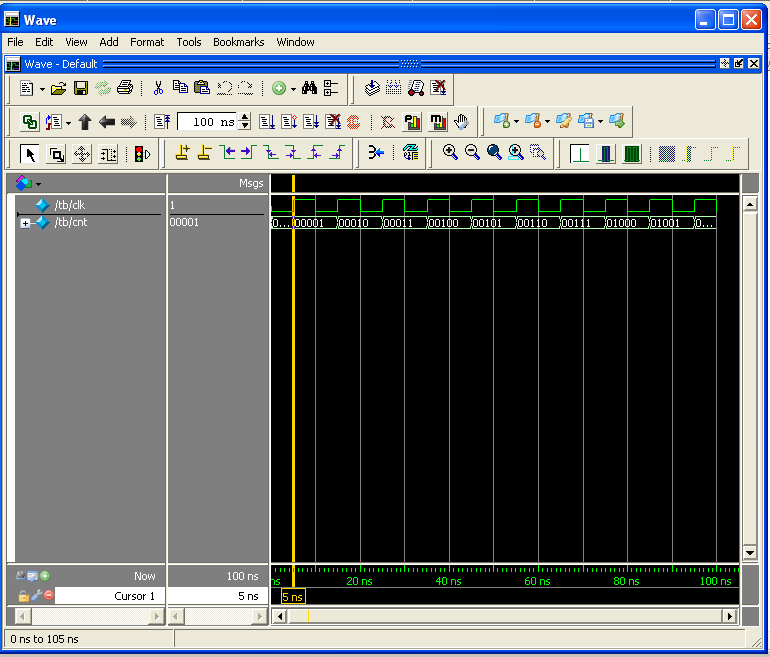770x657 pixels.
Task: Select the /tb/clk signal name
Action: 70,205
